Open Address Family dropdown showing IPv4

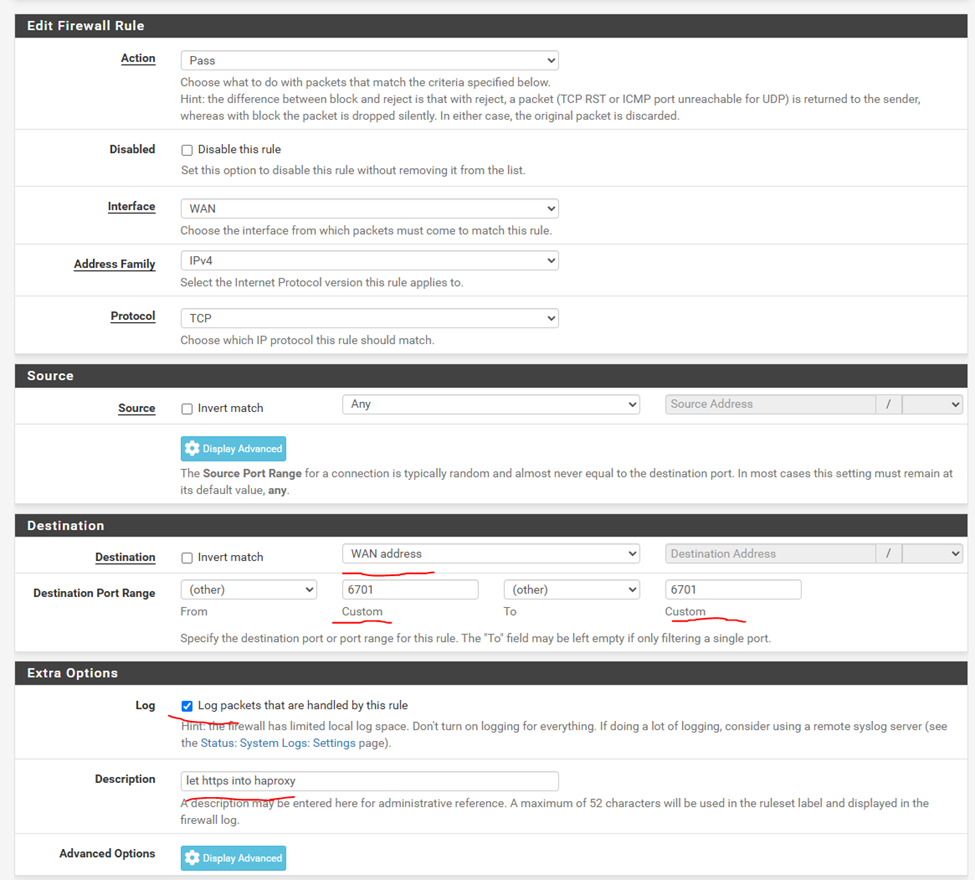tap(369, 260)
